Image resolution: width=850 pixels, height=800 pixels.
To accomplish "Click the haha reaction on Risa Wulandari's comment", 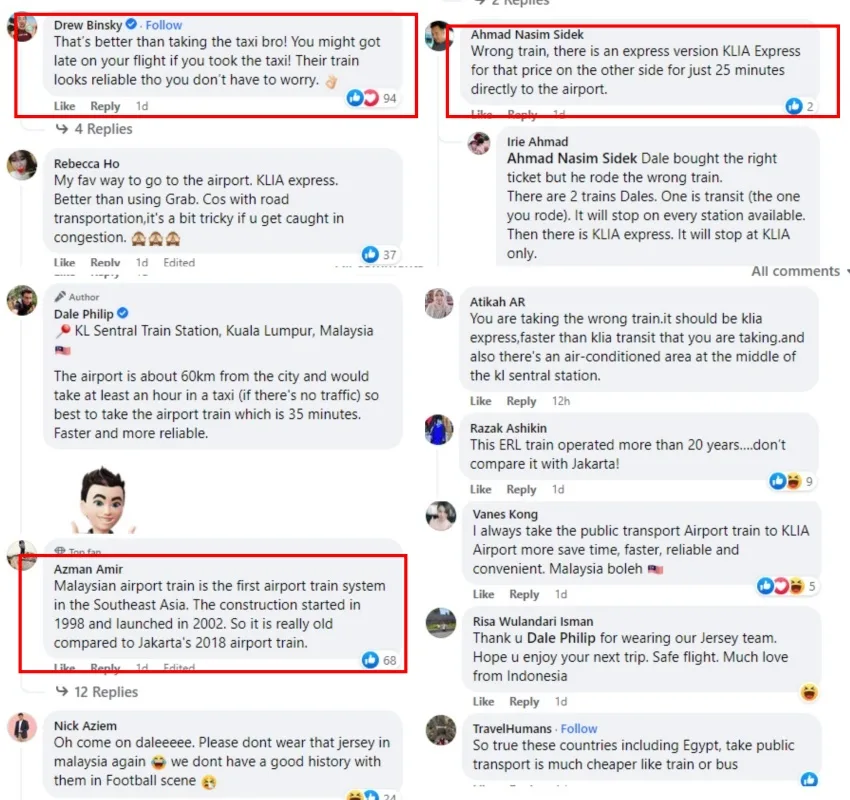I will [x=809, y=692].
